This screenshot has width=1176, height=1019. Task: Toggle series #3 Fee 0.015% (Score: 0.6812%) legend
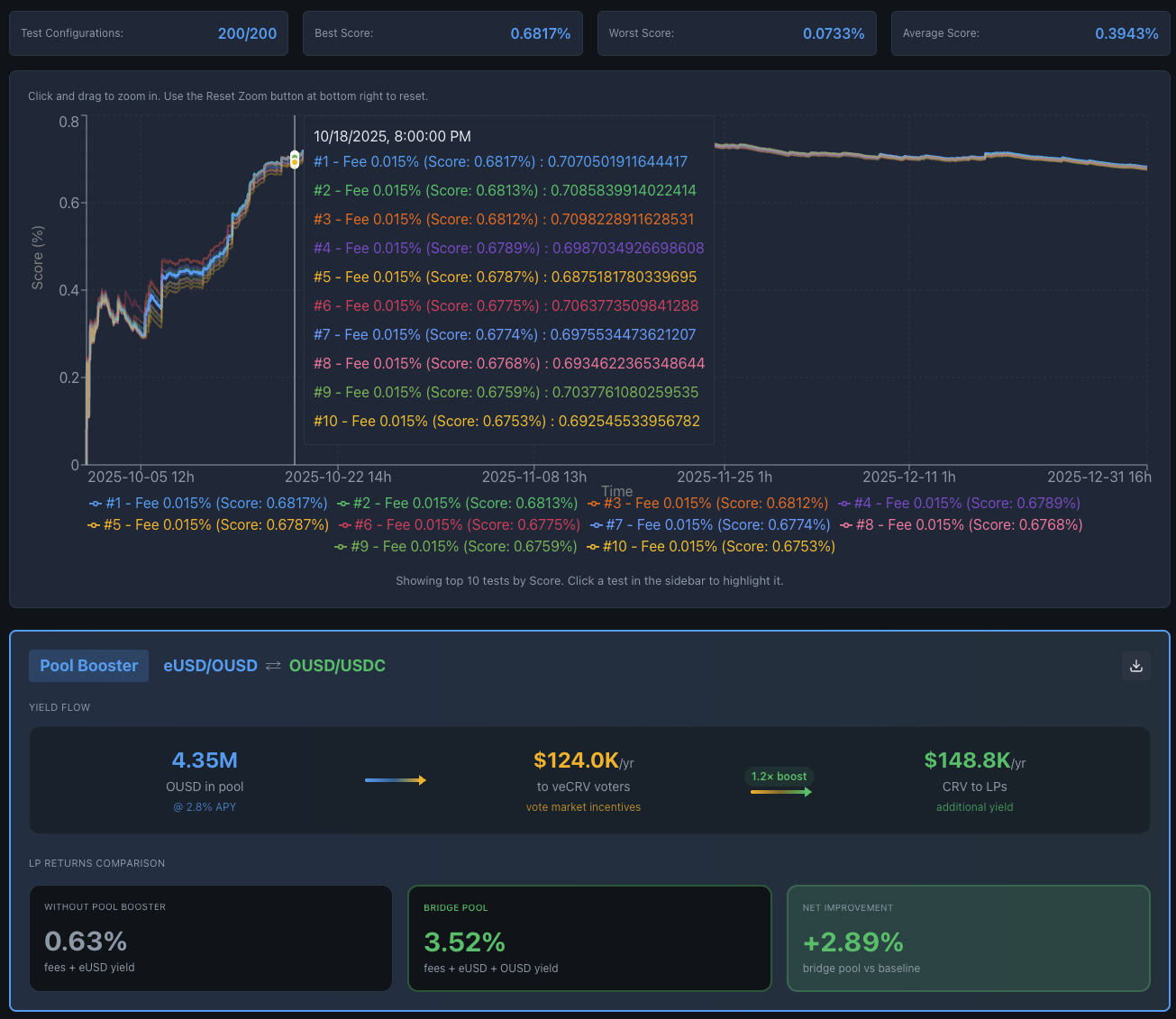pyautogui.click(x=707, y=504)
